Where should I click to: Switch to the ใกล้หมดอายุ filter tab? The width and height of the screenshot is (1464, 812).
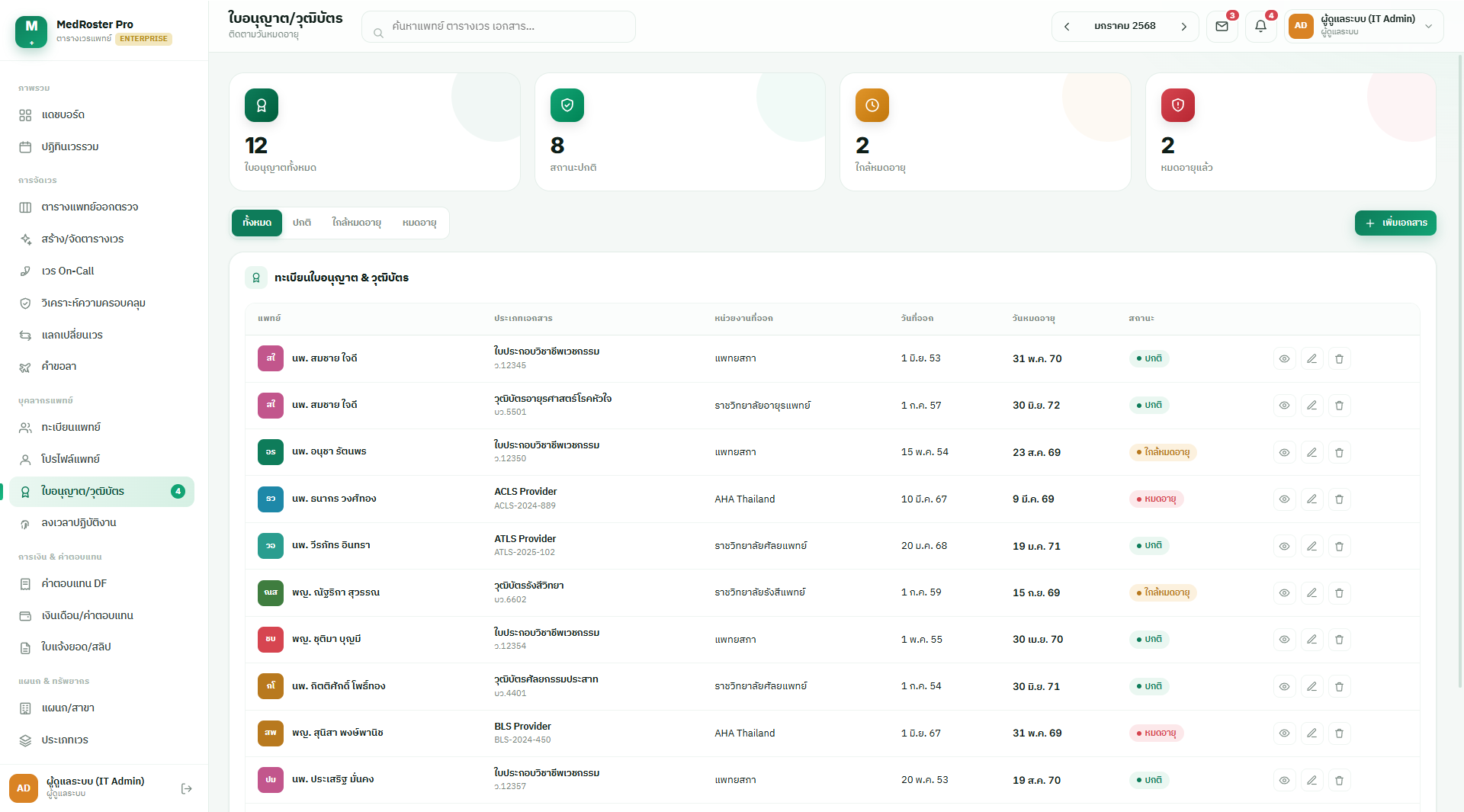pyautogui.click(x=356, y=223)
